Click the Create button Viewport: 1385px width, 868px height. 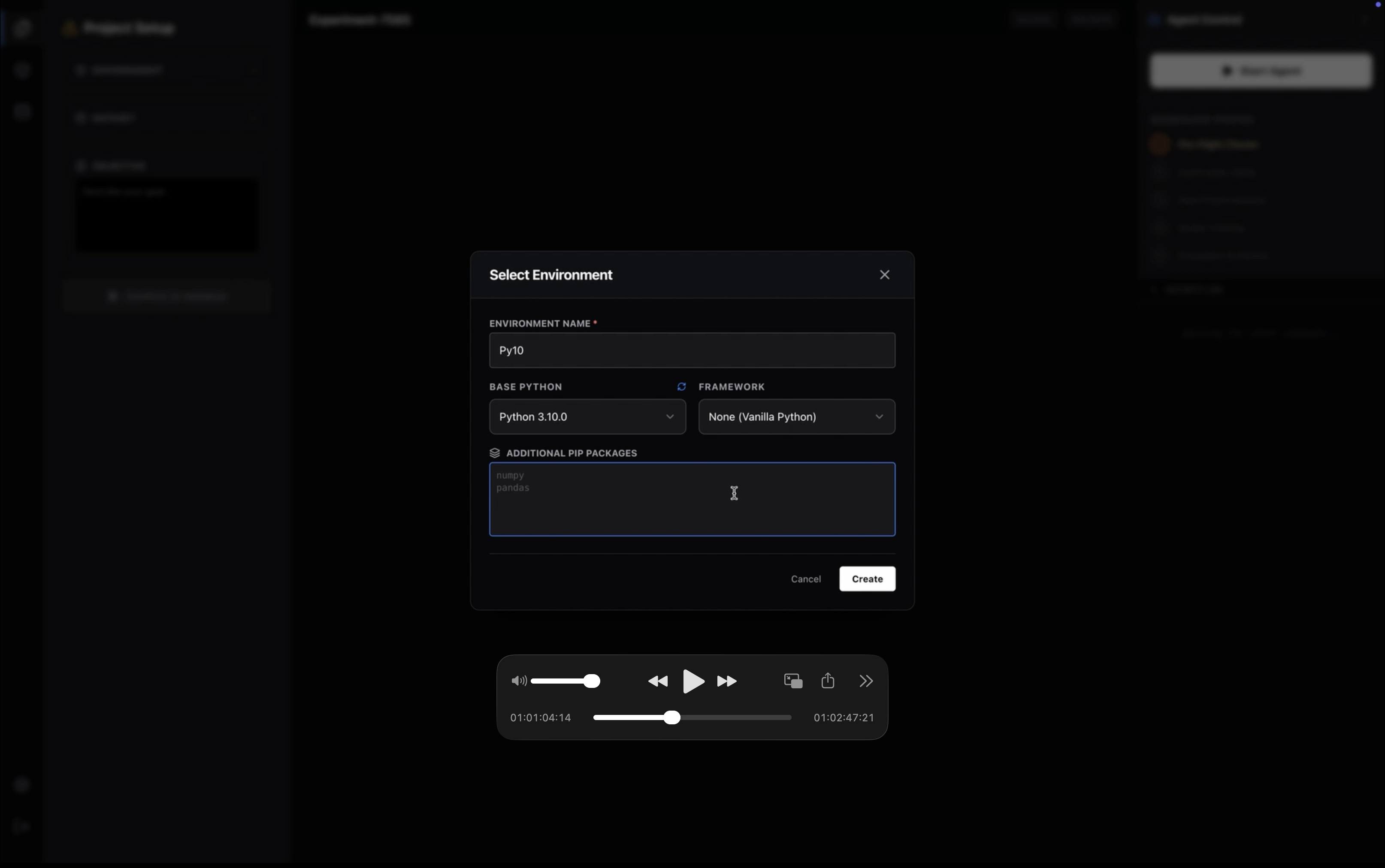(x=867, y=579)
